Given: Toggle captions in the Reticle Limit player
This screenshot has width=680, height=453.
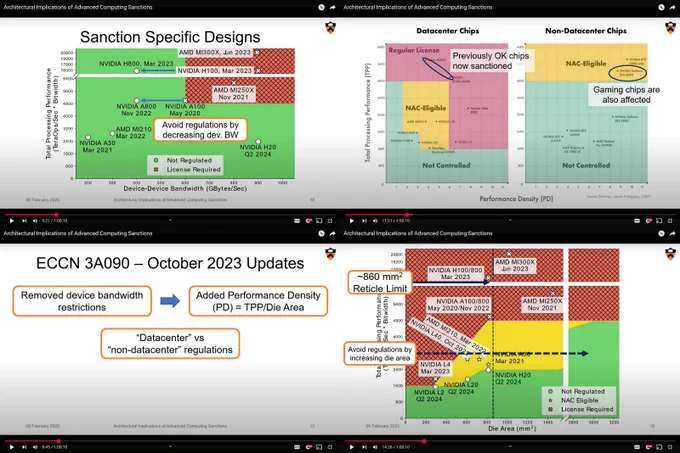Looking at the screenshot, I should [637, 447].
